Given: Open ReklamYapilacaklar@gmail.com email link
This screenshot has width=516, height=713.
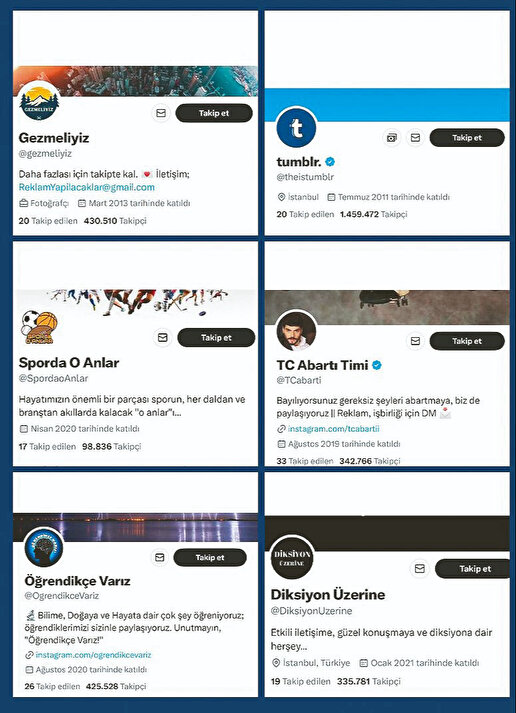Looking at the screenshot, I should 86,187.
